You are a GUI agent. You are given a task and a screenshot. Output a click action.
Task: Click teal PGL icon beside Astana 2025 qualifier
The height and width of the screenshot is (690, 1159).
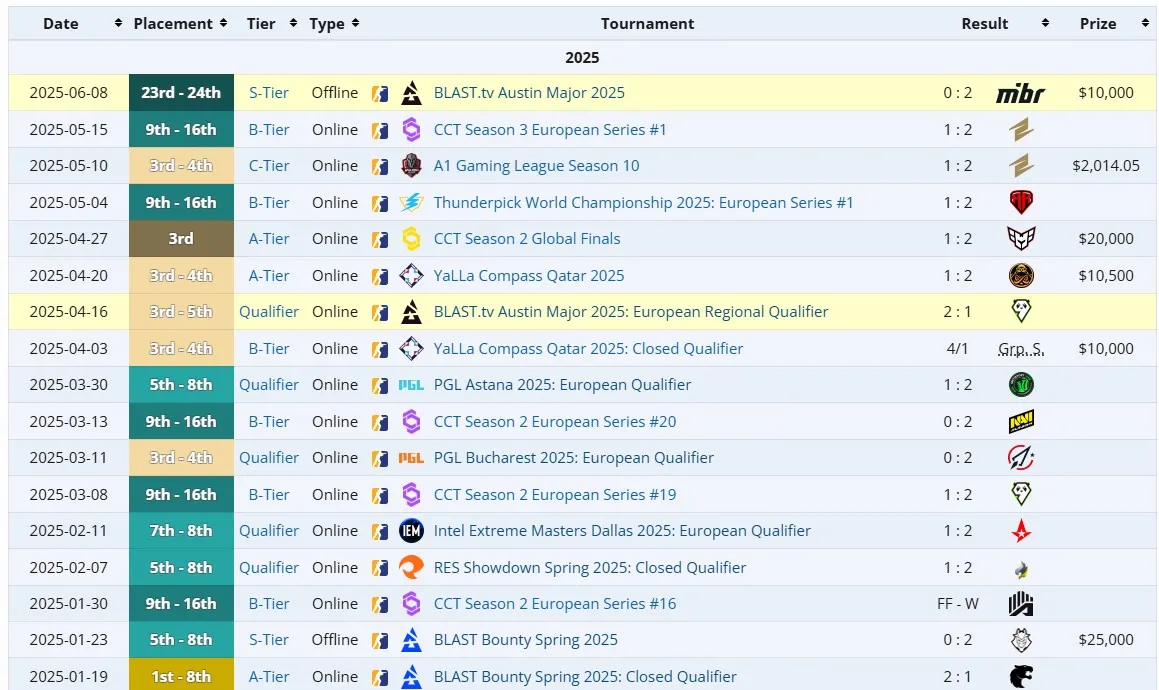click(411, 385)
